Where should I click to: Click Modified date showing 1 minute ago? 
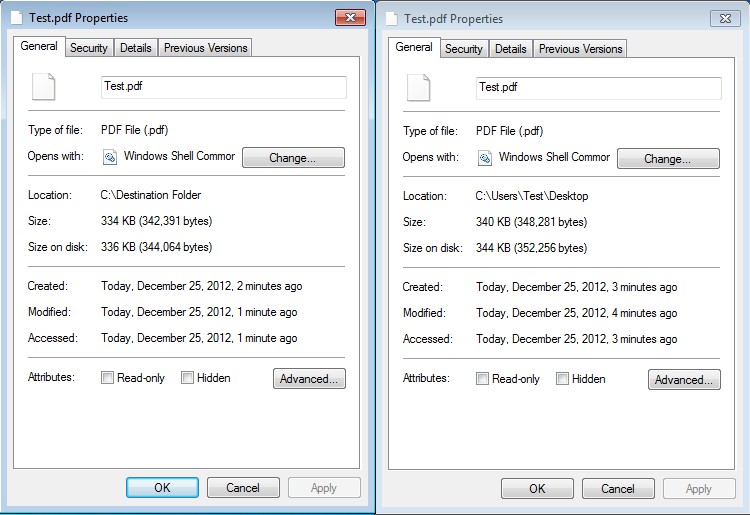(x=199, y=312)
